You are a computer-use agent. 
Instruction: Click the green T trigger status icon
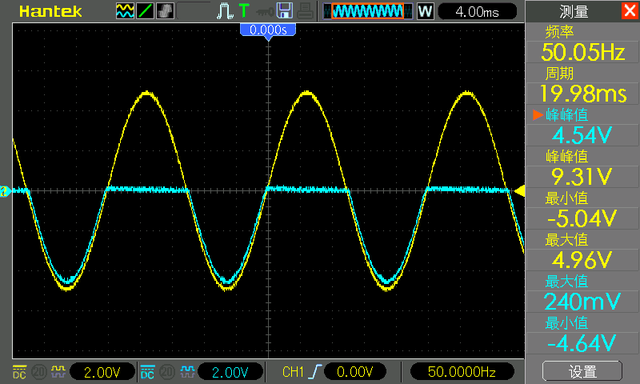coord(244,11)
